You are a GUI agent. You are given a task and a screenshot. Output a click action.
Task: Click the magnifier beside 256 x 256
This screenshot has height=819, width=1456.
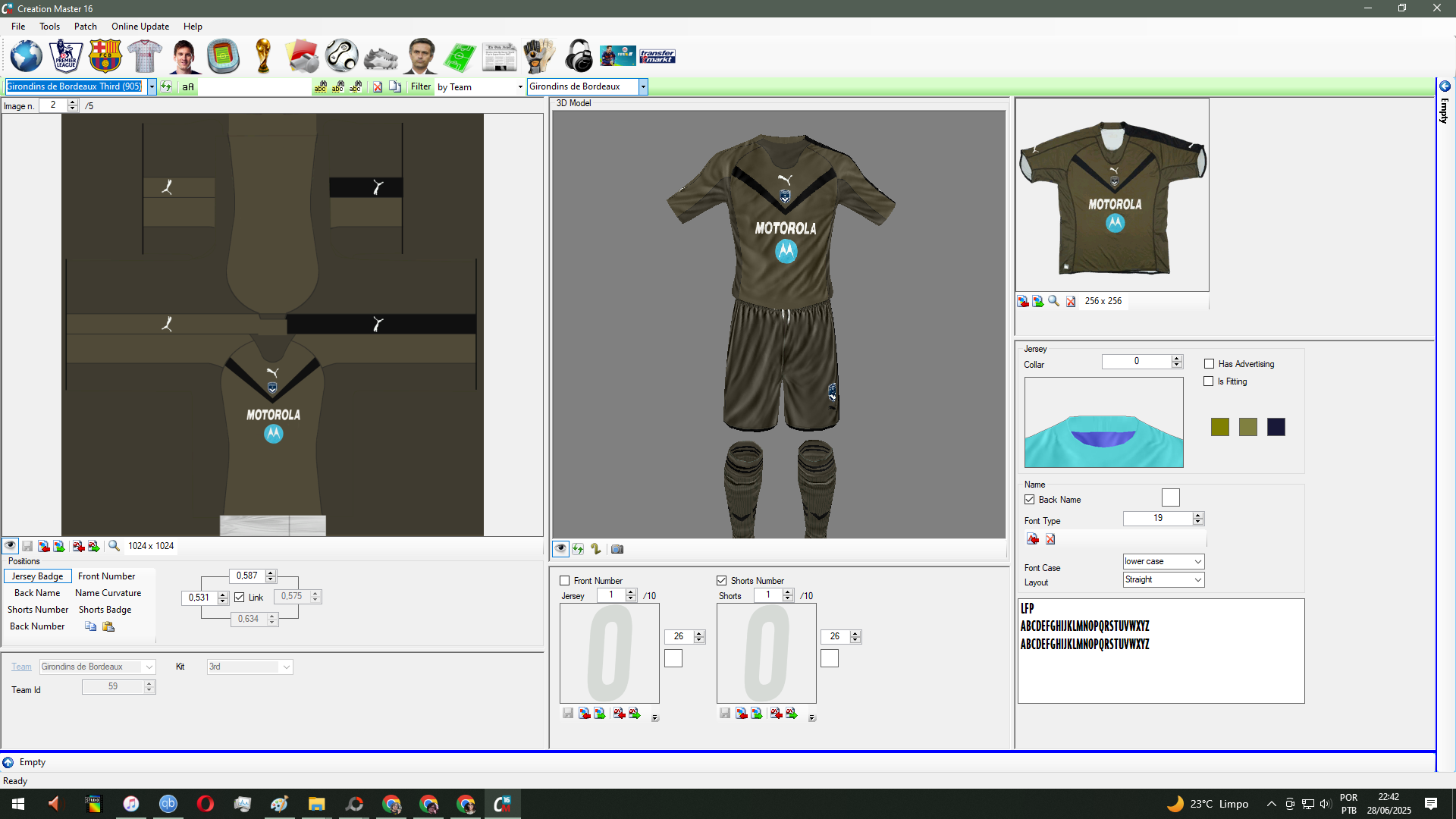1054,301
